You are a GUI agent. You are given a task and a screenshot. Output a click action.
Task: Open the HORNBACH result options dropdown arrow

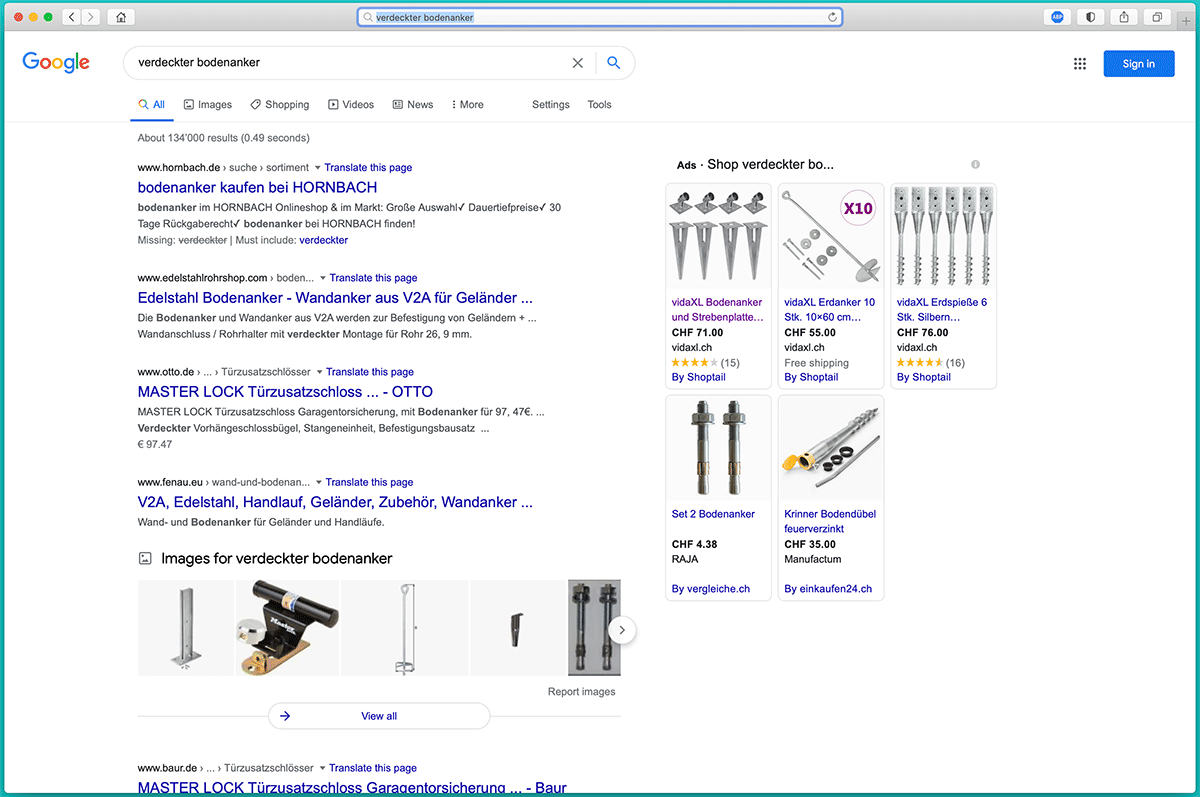318,168
